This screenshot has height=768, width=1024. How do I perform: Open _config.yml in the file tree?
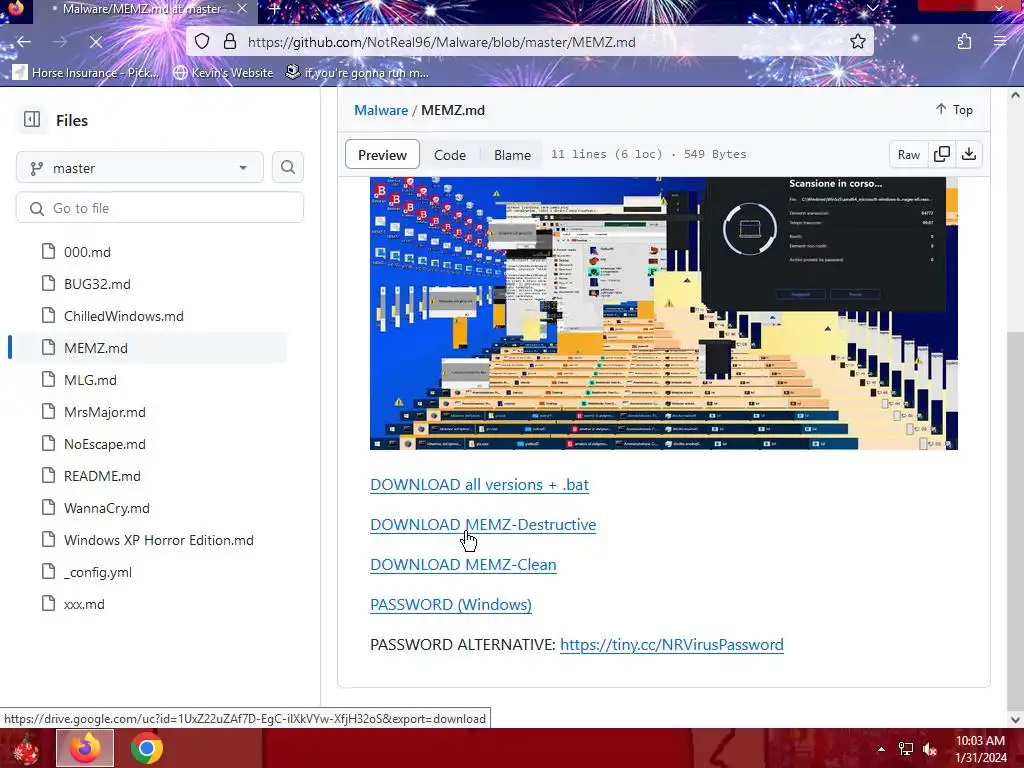point(98,572)
